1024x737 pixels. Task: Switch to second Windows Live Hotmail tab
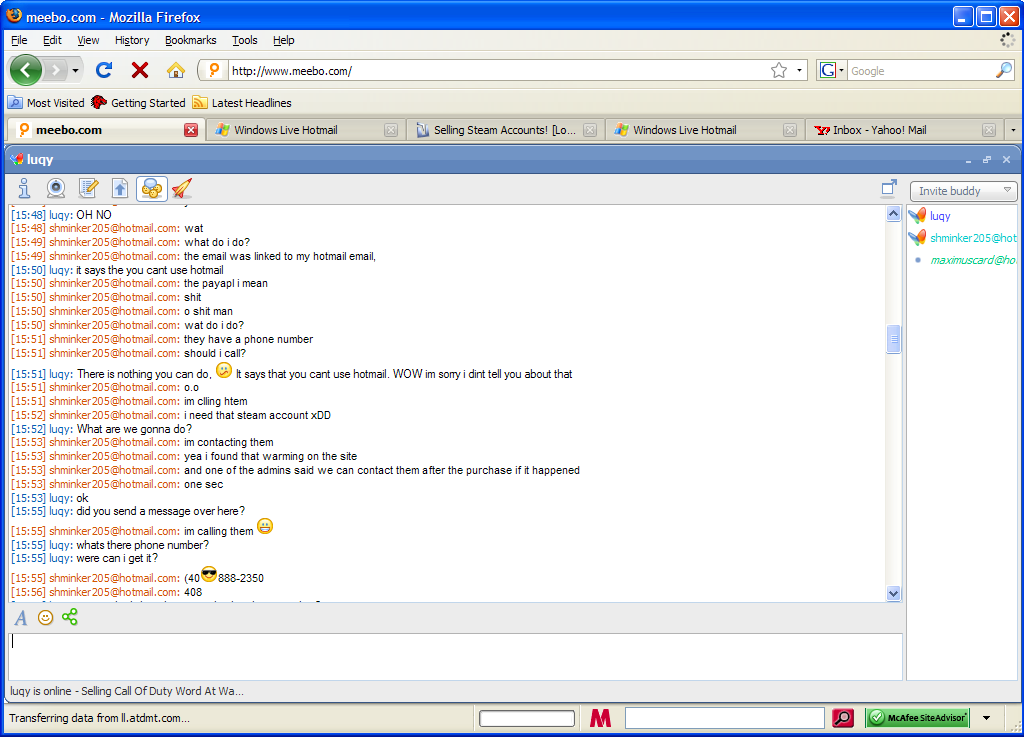point(704,130)
